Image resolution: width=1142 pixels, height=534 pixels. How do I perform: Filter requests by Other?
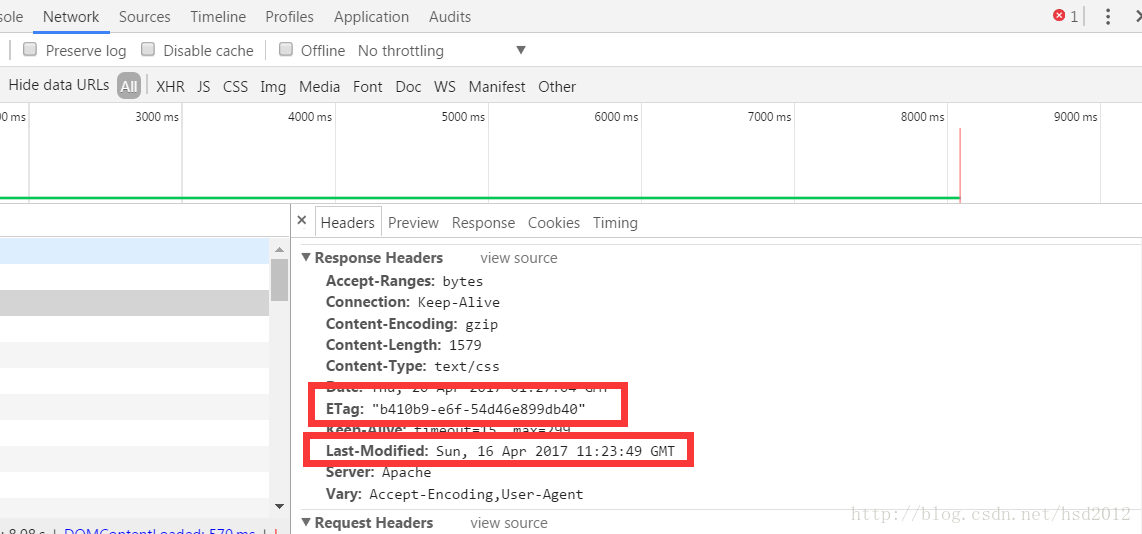tap(557, 87)
